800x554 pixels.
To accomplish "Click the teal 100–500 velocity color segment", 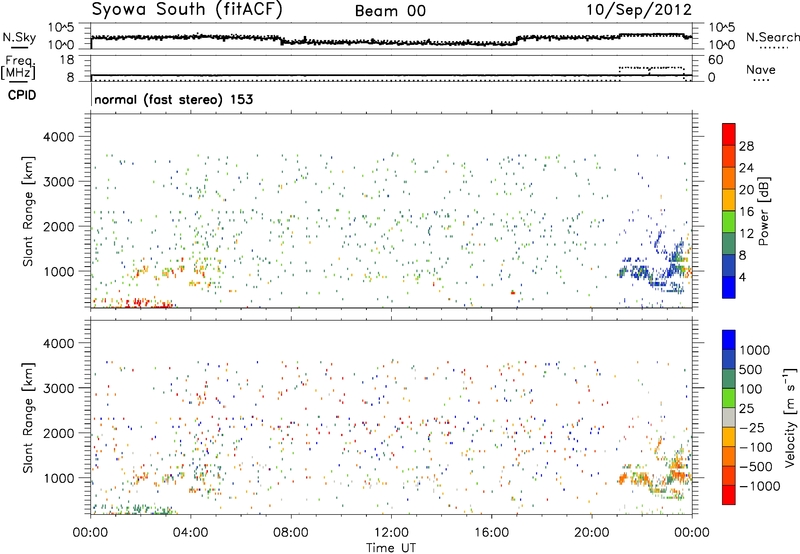I will click(x=729, y=379).
